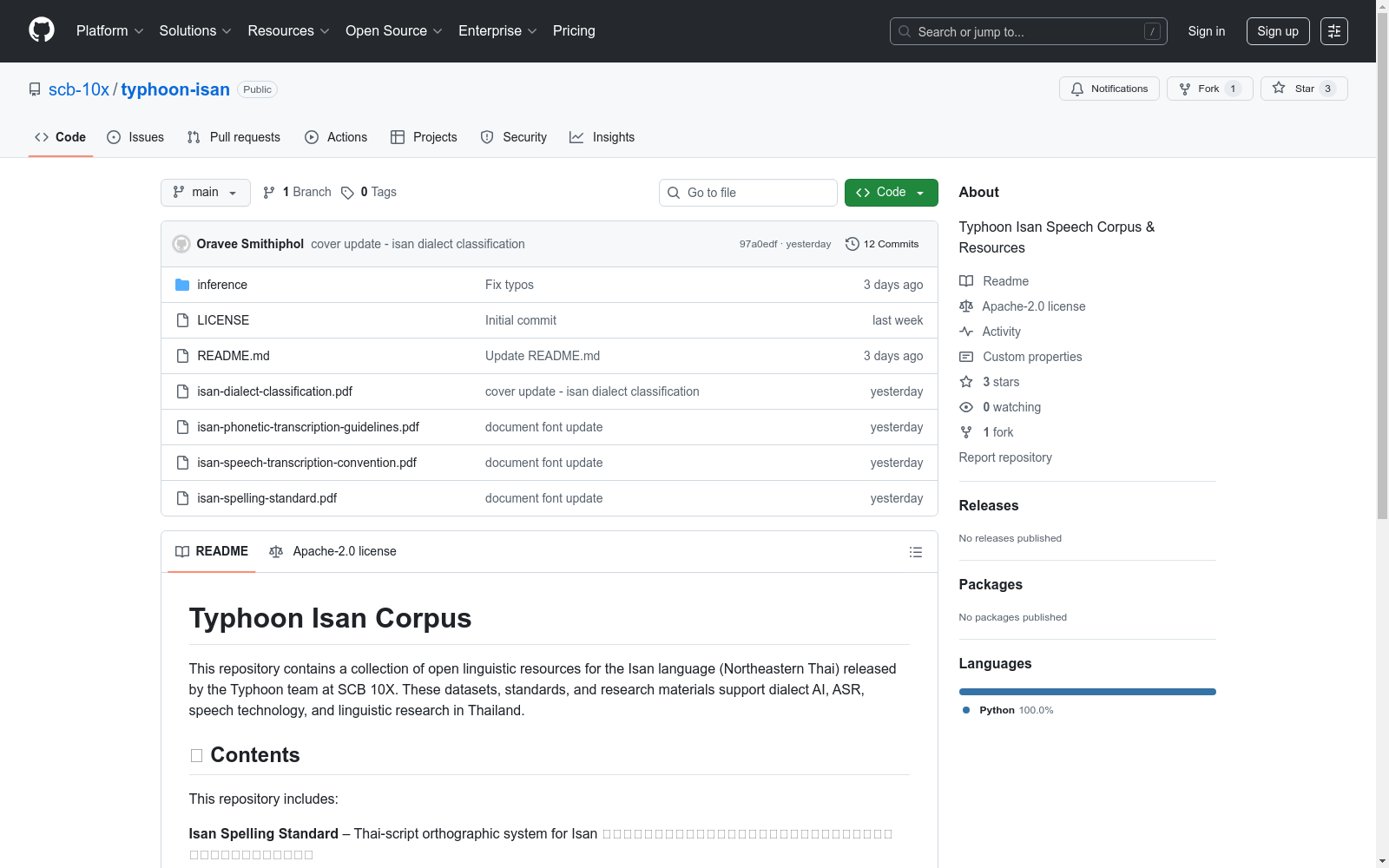1389x868 pixels.
Task: Switch to the Actions tab
Action: point(336,137)
